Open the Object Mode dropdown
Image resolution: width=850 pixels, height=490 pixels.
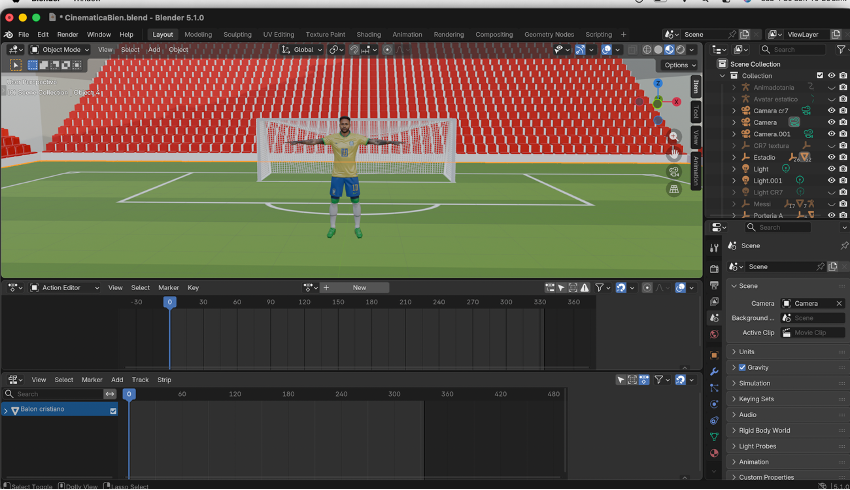click(61, 49)
